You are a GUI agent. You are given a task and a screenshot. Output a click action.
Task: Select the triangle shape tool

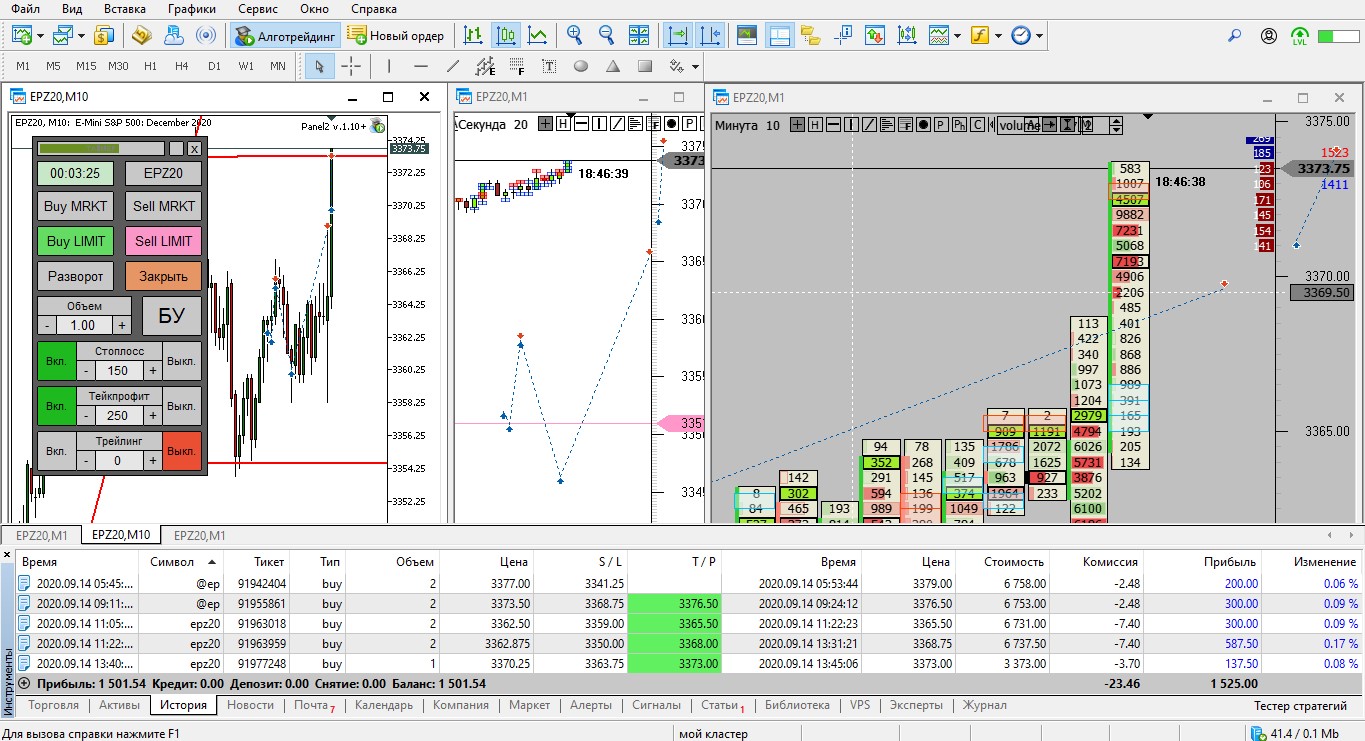coord(613,67)
